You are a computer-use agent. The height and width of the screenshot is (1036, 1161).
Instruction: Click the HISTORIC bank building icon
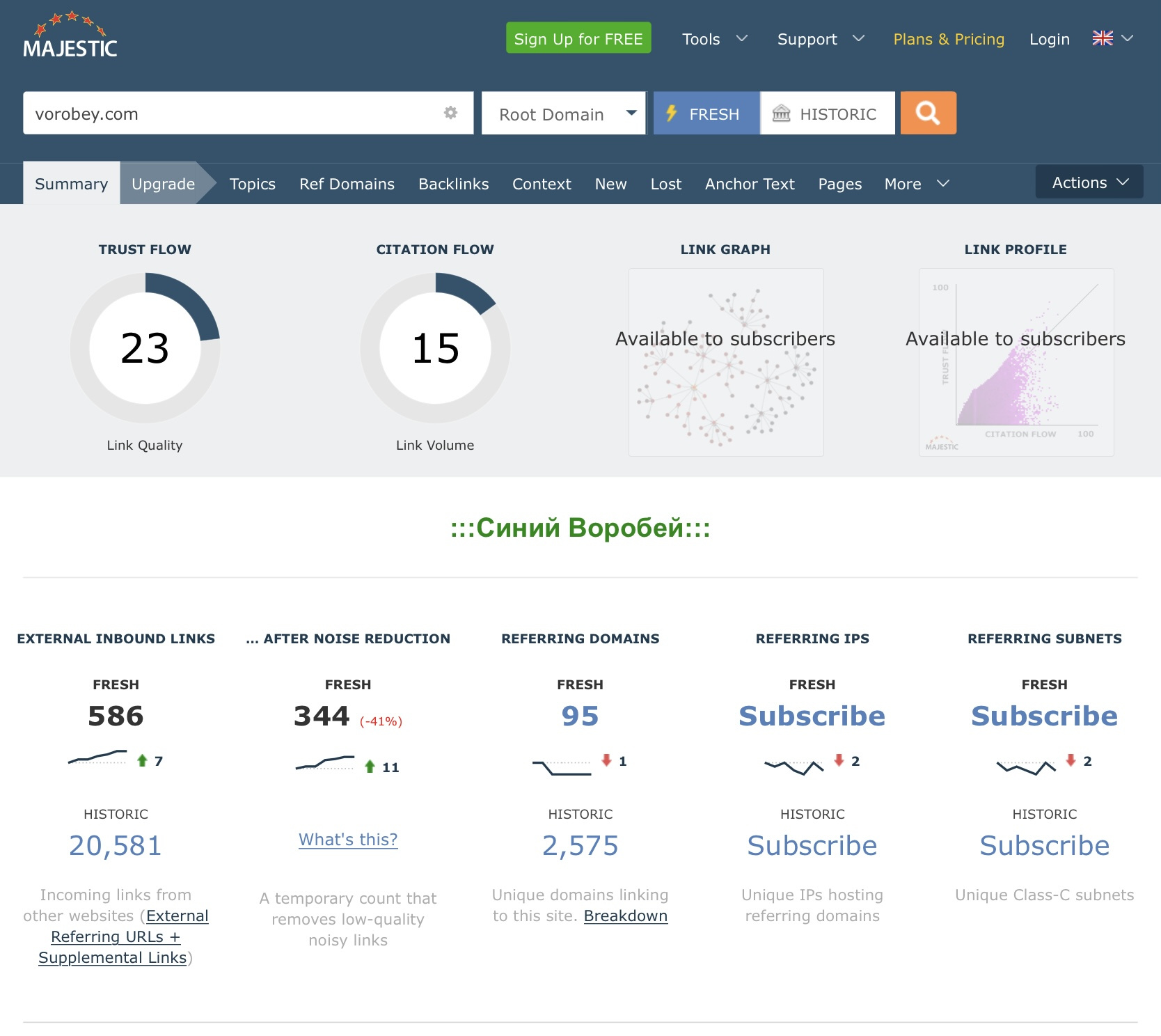[781, 113]
